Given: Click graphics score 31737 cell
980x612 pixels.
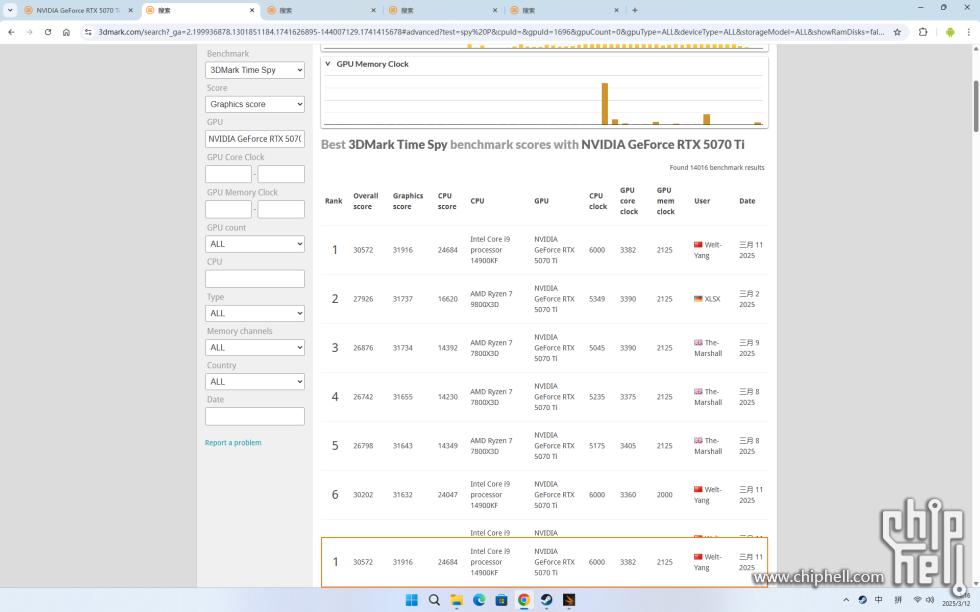Looking at the screenshot, I should [x=402, y=299].
